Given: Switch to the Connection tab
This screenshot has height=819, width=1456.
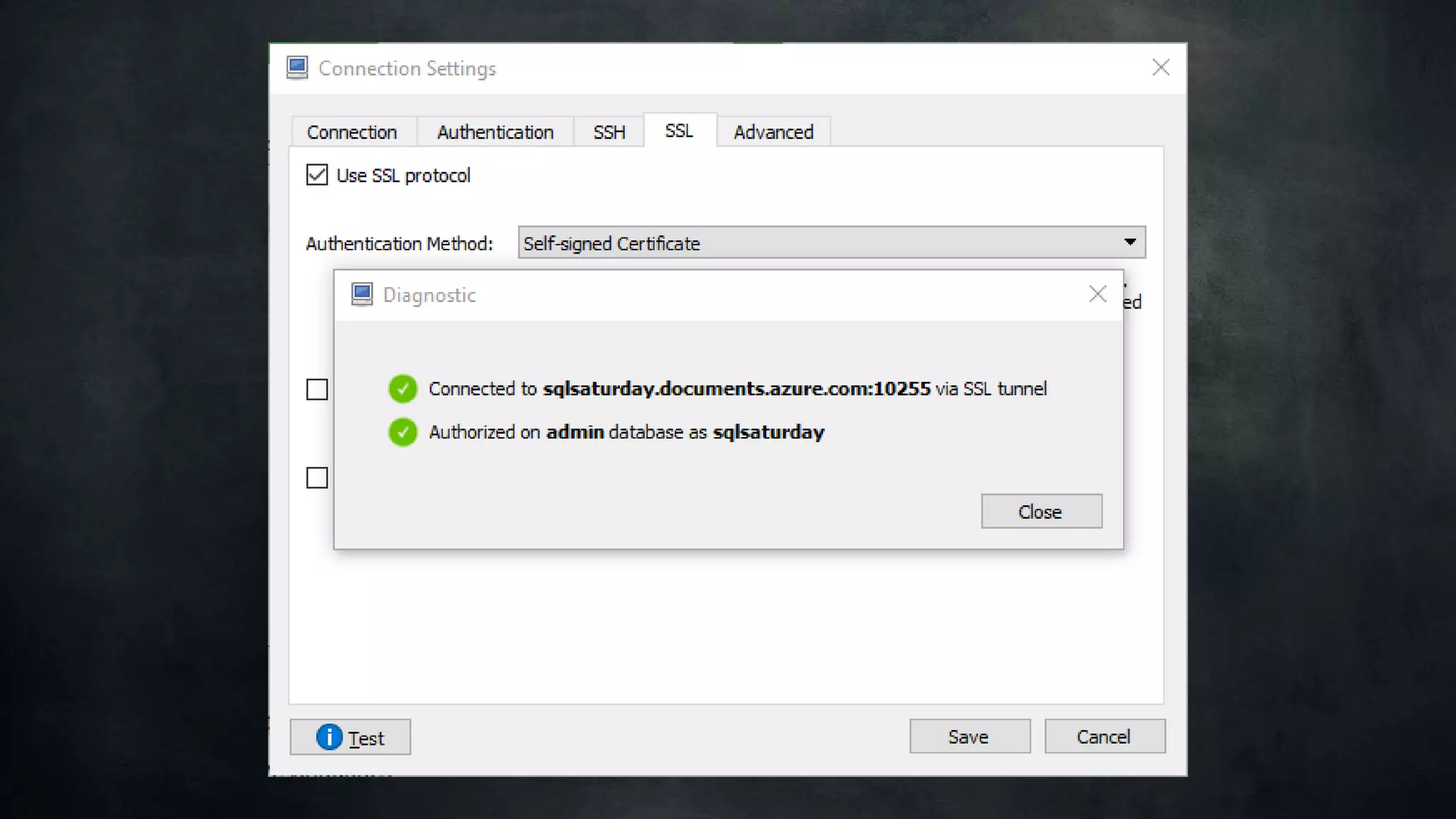Looking at the screenshot, I should click(352, 132).
